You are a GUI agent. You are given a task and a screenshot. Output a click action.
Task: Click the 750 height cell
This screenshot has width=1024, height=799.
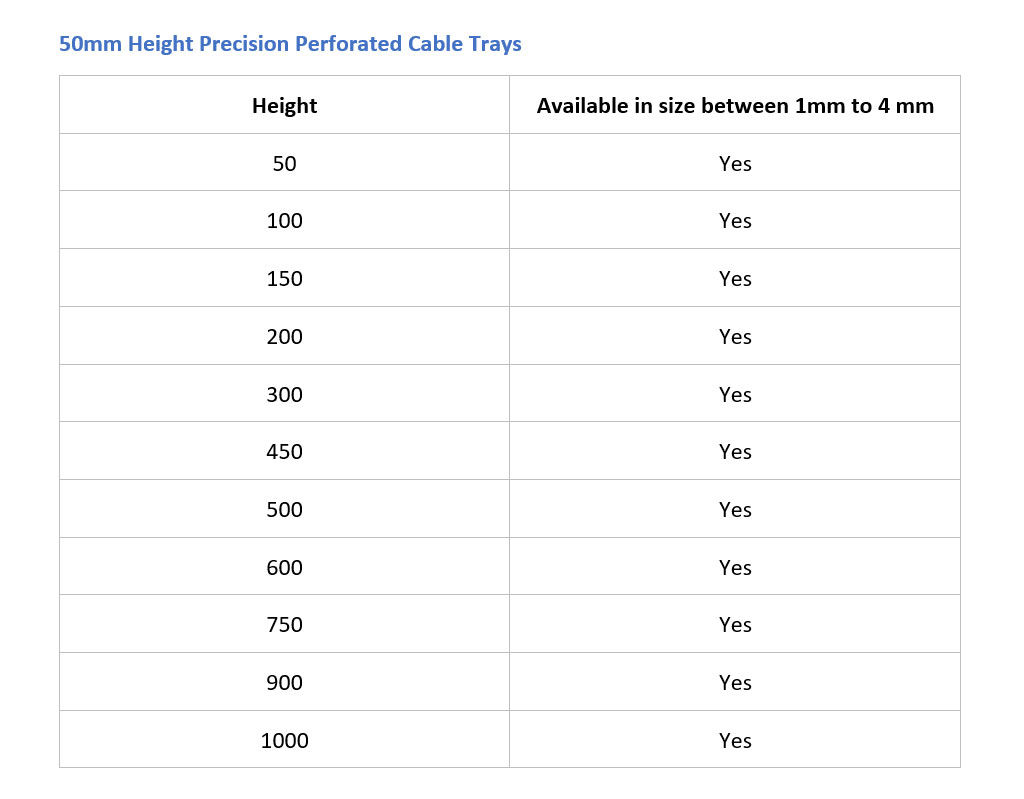point(284,625)
